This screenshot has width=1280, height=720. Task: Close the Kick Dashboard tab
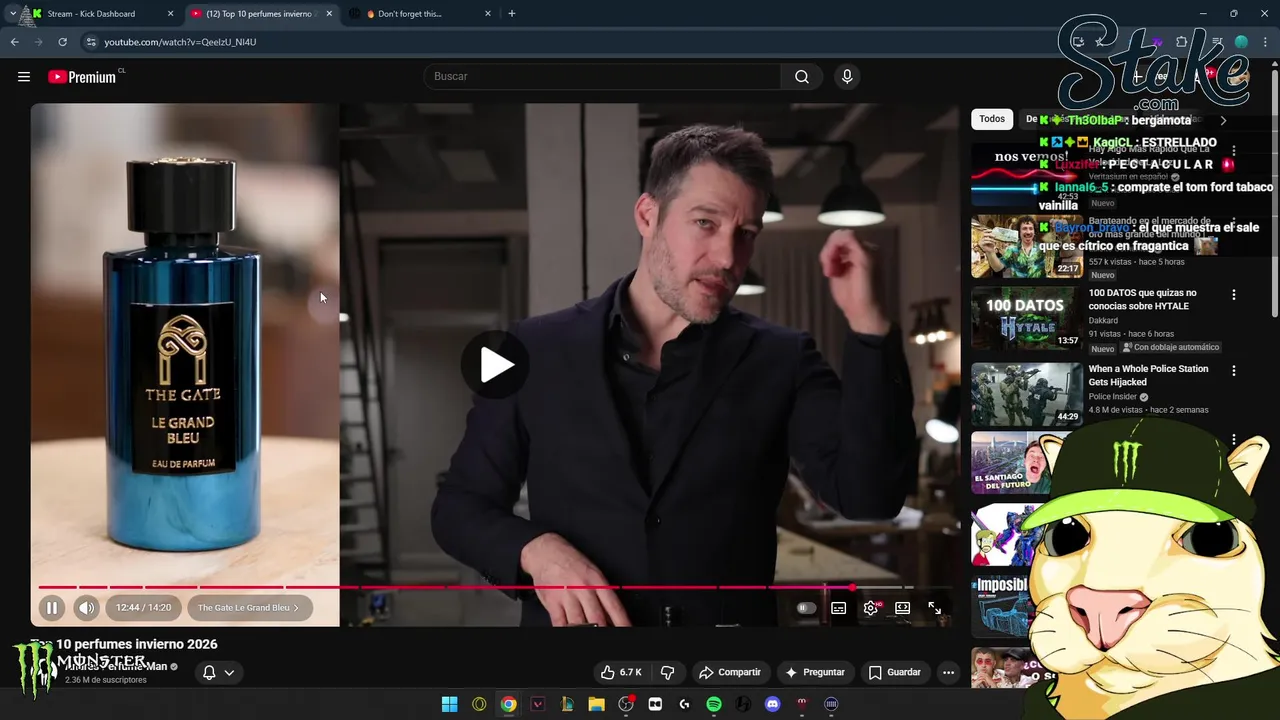tap(170, 14)
